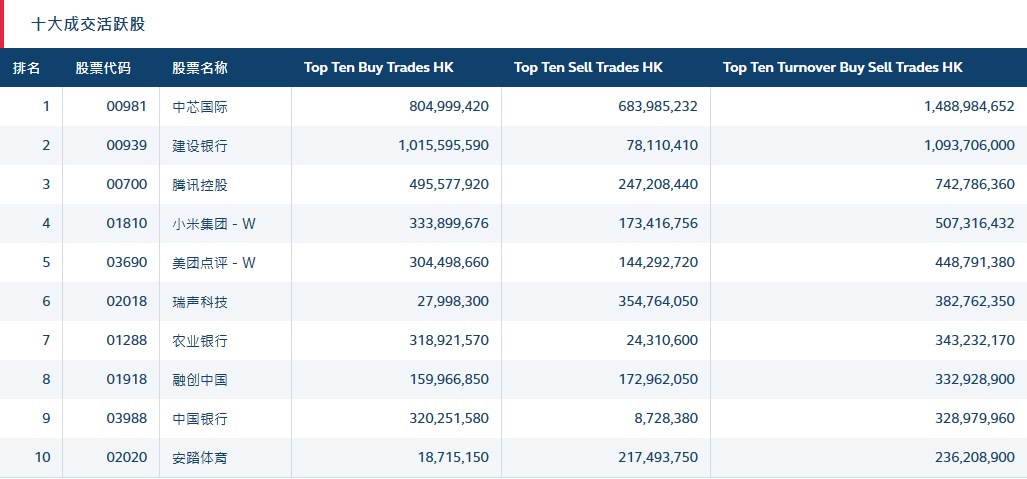1027x479 pixels.
Task: Click the 股票名称 column header
Action: pos(200,68)
